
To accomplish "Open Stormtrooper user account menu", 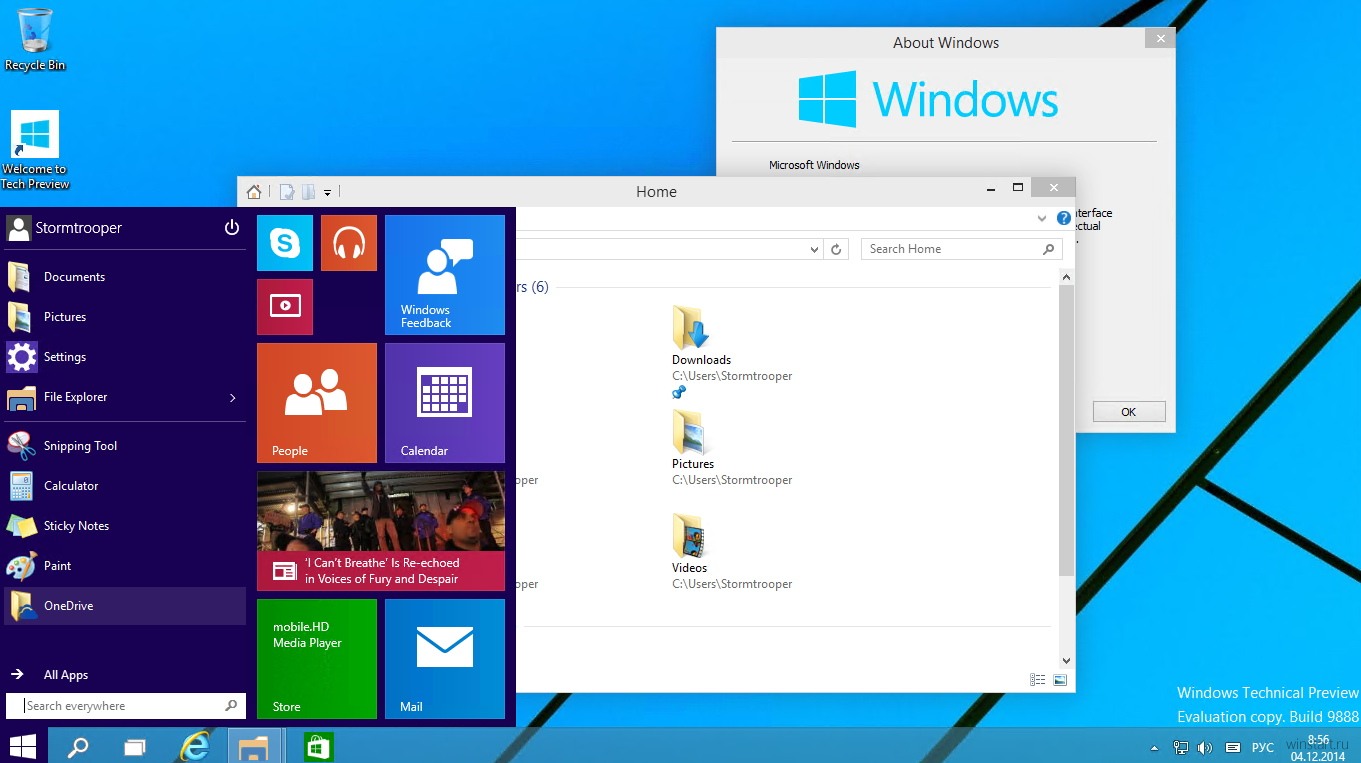I will pyautogui.click(x=64, y=228).
